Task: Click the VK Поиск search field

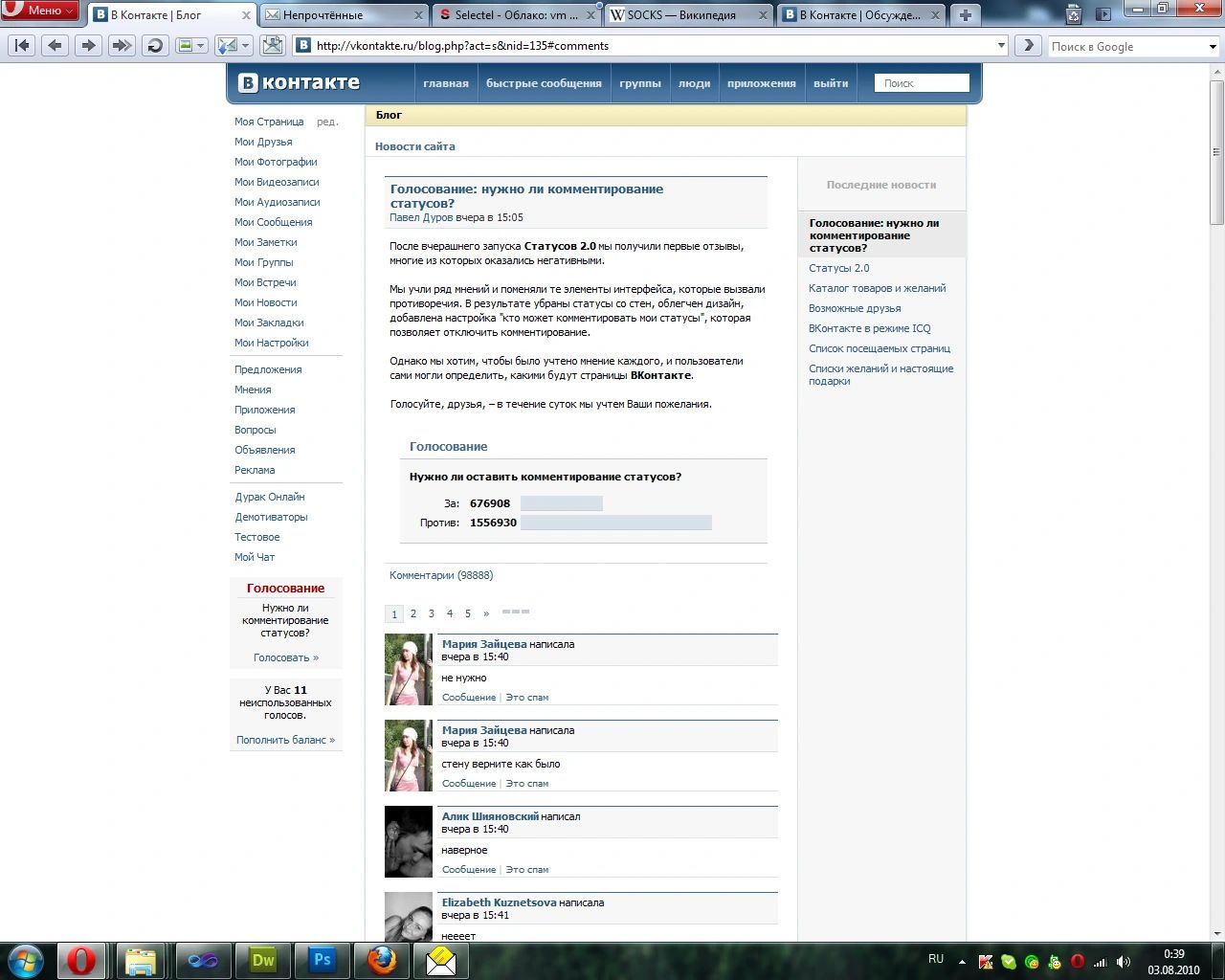Action: 922,83
